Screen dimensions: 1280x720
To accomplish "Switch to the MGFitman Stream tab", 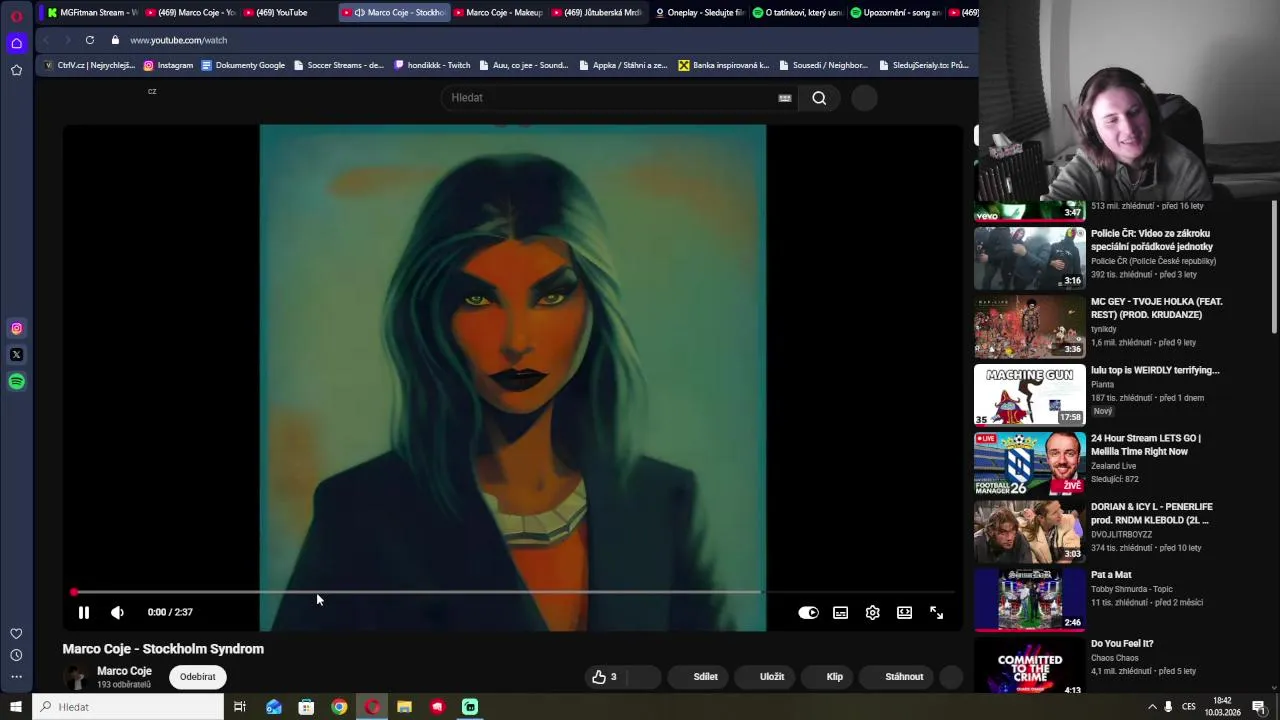I will coord(90,12).
